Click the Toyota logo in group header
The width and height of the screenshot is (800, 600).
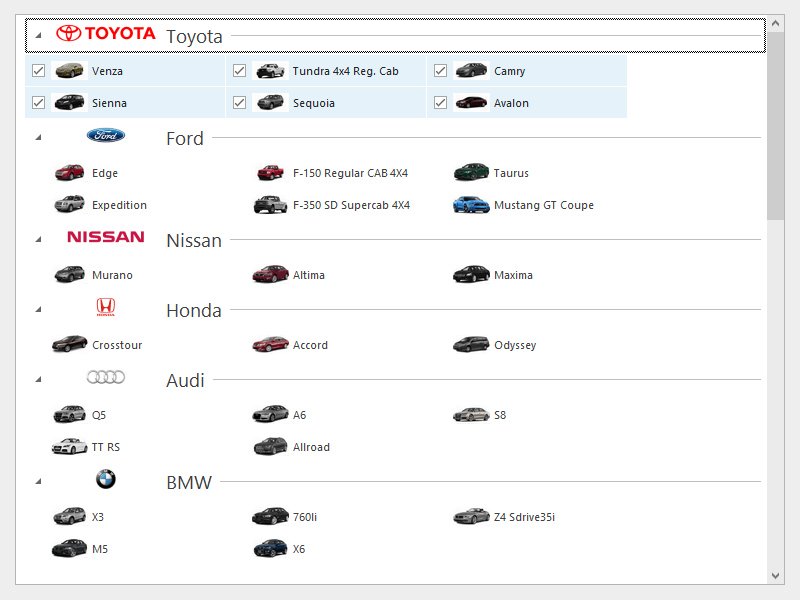click(x=106, y=34)
